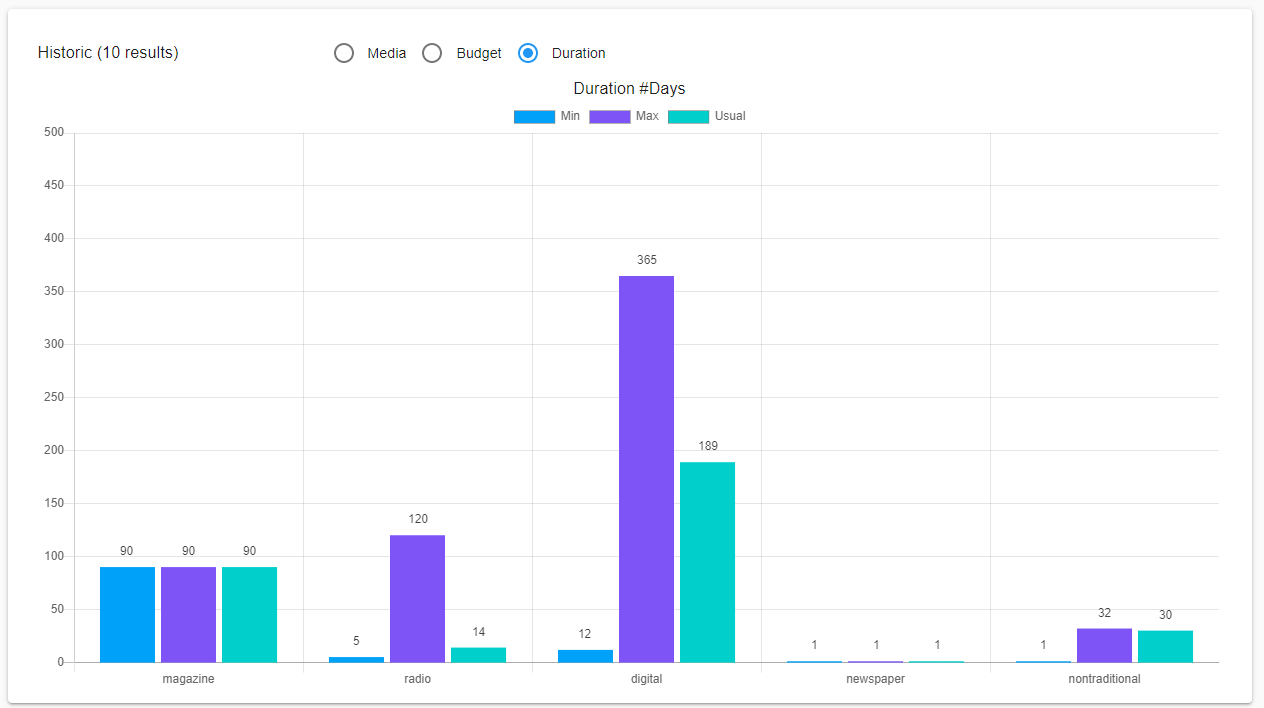The height and width of the screenshot is (708, 1264).
Task: Click the nontraditional Max bar (32)
Action: point(1104,645)
